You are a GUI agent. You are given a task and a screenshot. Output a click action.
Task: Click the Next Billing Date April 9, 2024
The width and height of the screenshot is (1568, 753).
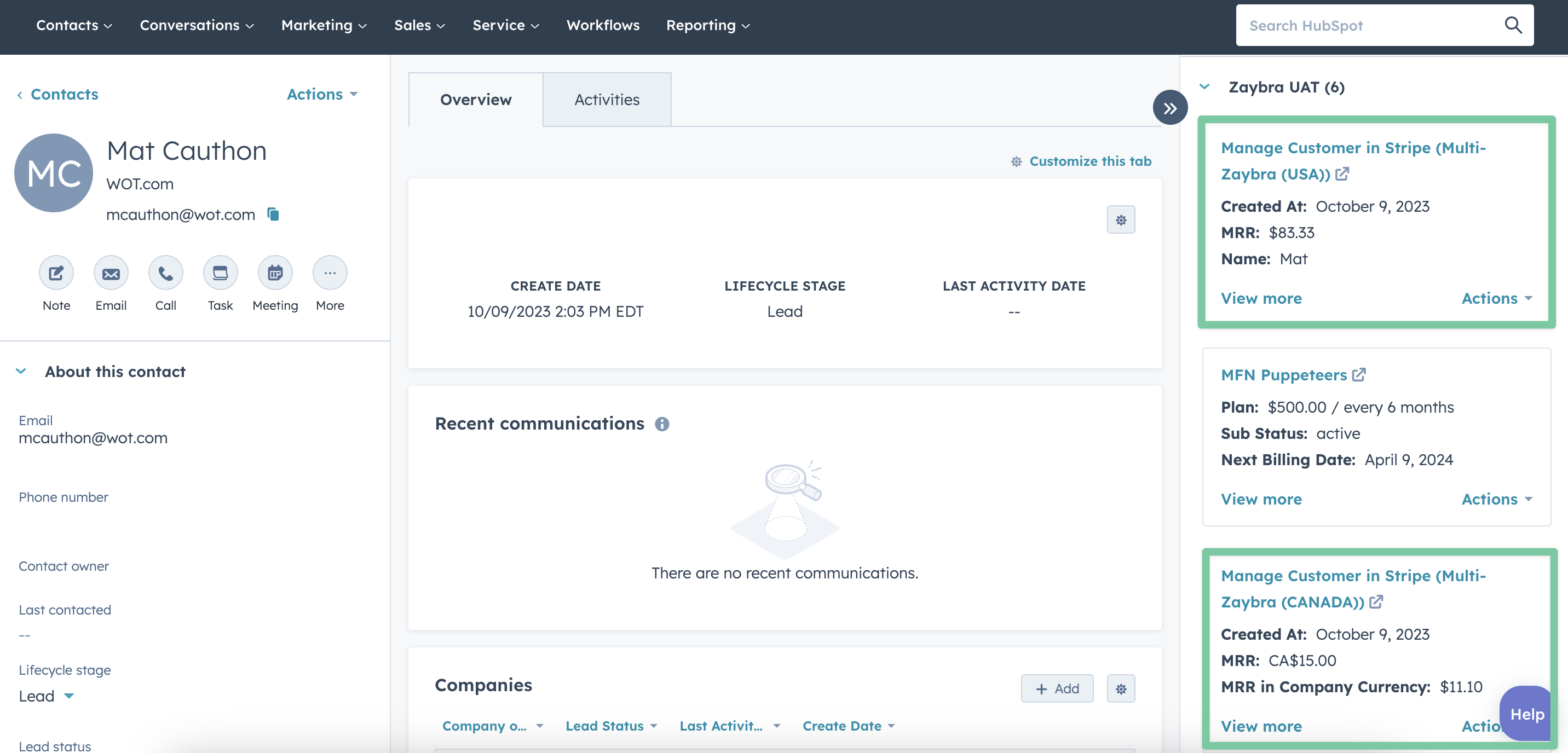click(1409, 460)
